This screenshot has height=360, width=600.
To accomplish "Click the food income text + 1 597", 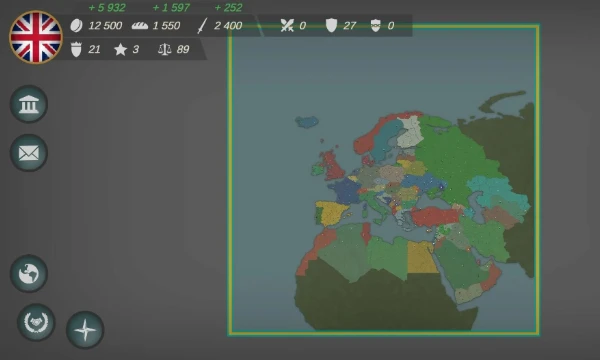I will [171, 8].
